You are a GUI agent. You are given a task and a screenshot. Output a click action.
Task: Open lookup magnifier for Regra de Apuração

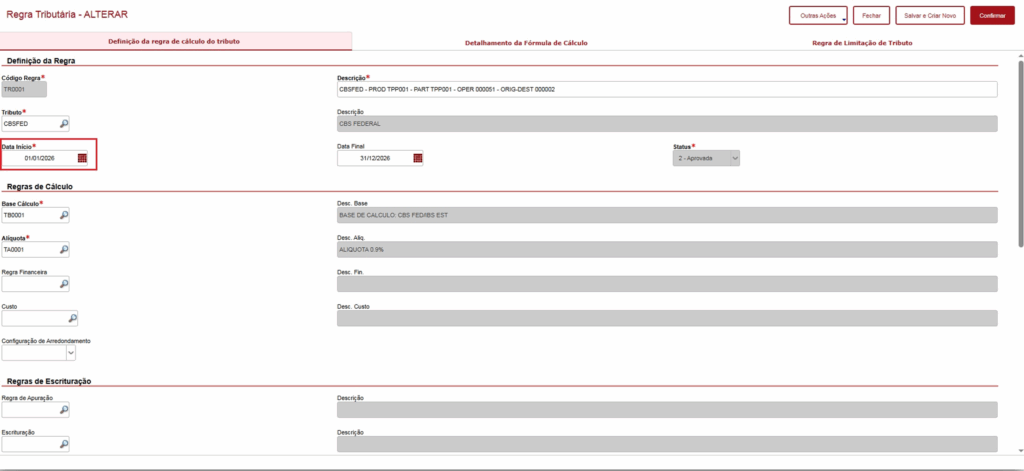[64, 410]
